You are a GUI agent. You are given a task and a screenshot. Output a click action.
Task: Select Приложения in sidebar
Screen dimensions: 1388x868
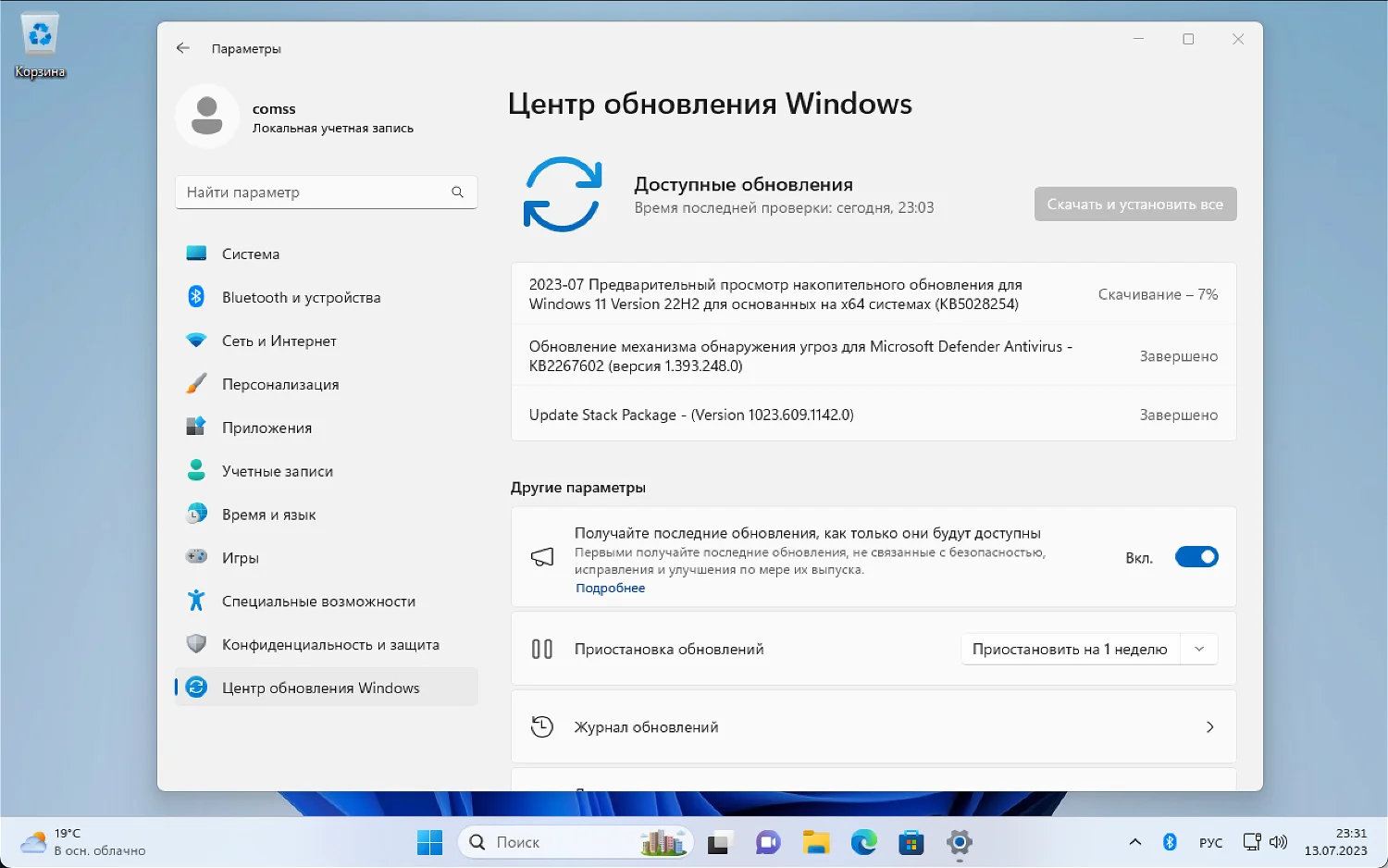(x=327, y=428)
